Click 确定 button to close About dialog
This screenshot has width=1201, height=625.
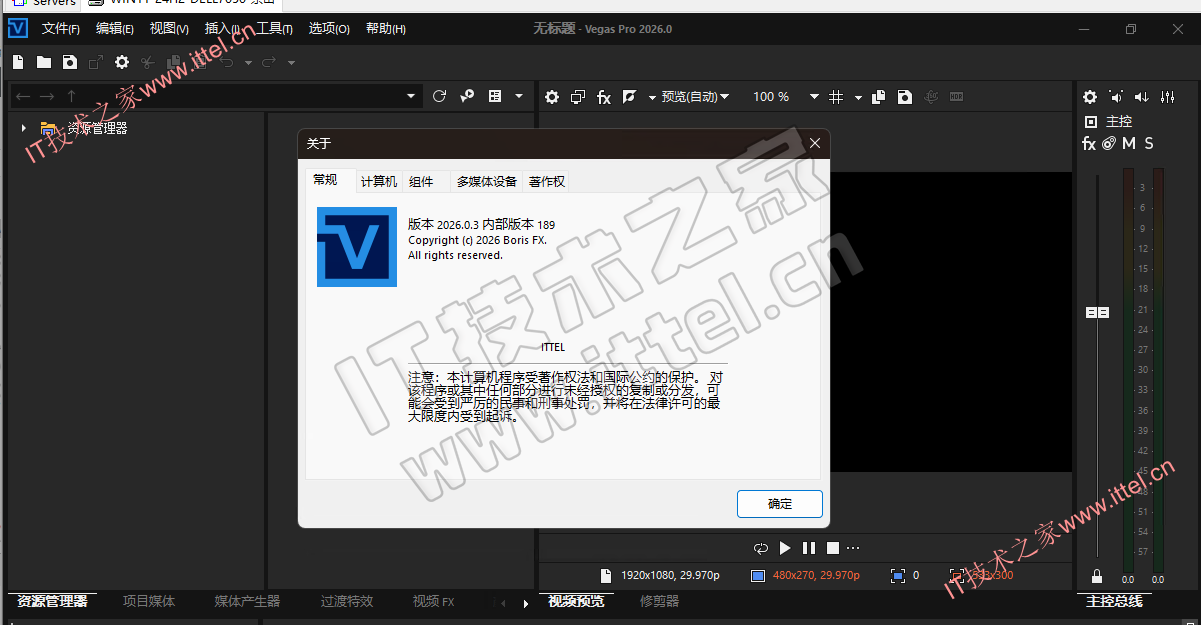[780, 504]
